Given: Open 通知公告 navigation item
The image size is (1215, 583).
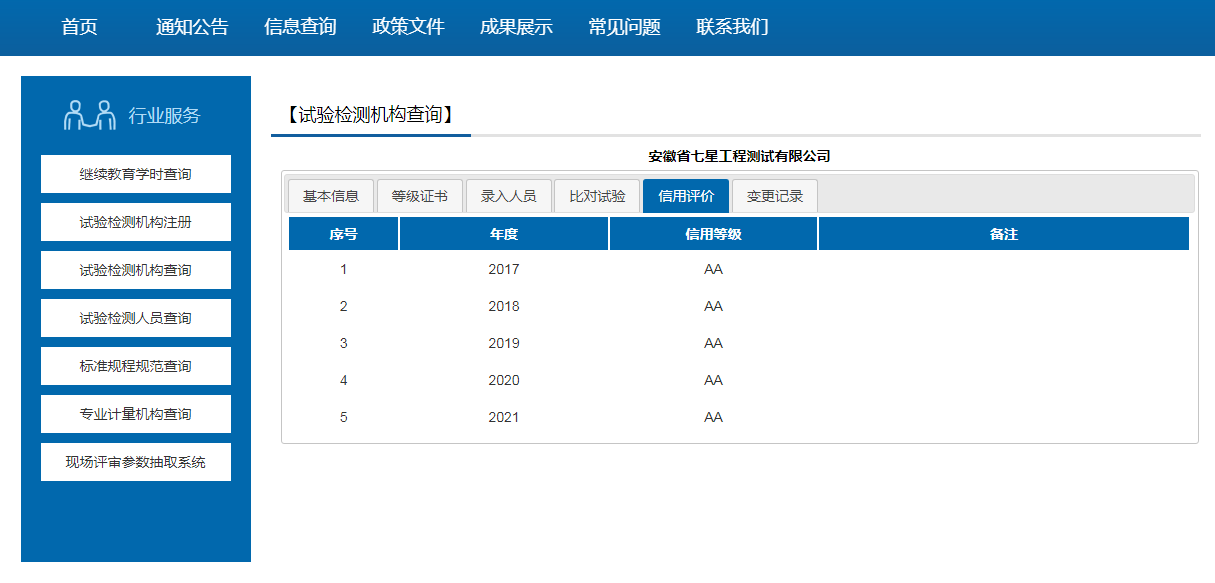Looking at the screenshot, I should point(192,27).
